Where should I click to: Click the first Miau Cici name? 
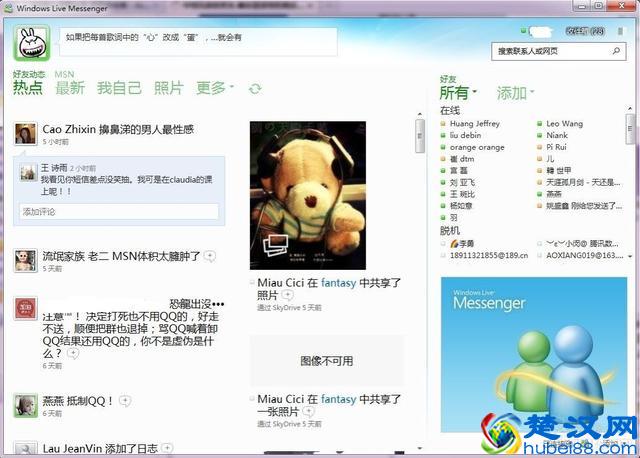[281, 283]
